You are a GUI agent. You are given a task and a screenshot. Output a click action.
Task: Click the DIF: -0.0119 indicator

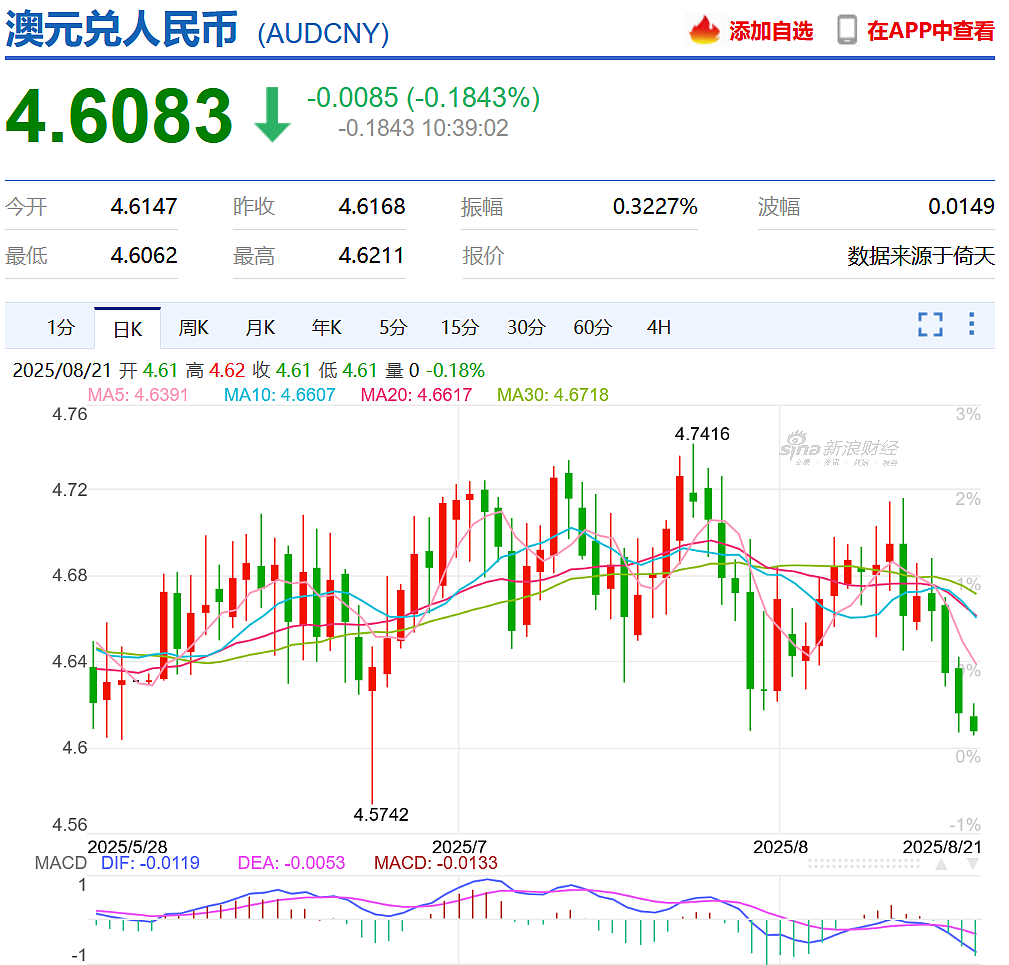coord(150,863)
